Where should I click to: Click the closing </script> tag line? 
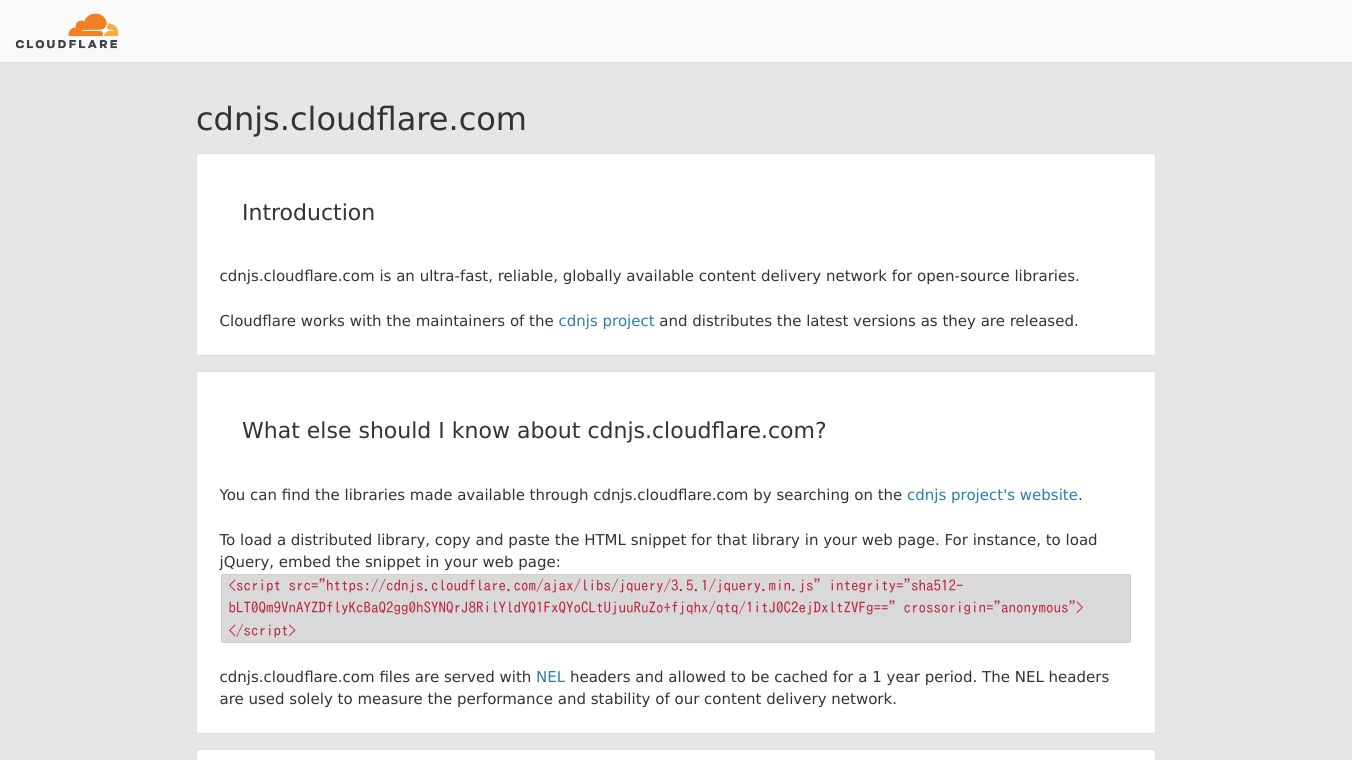click(x=262, y=631)
